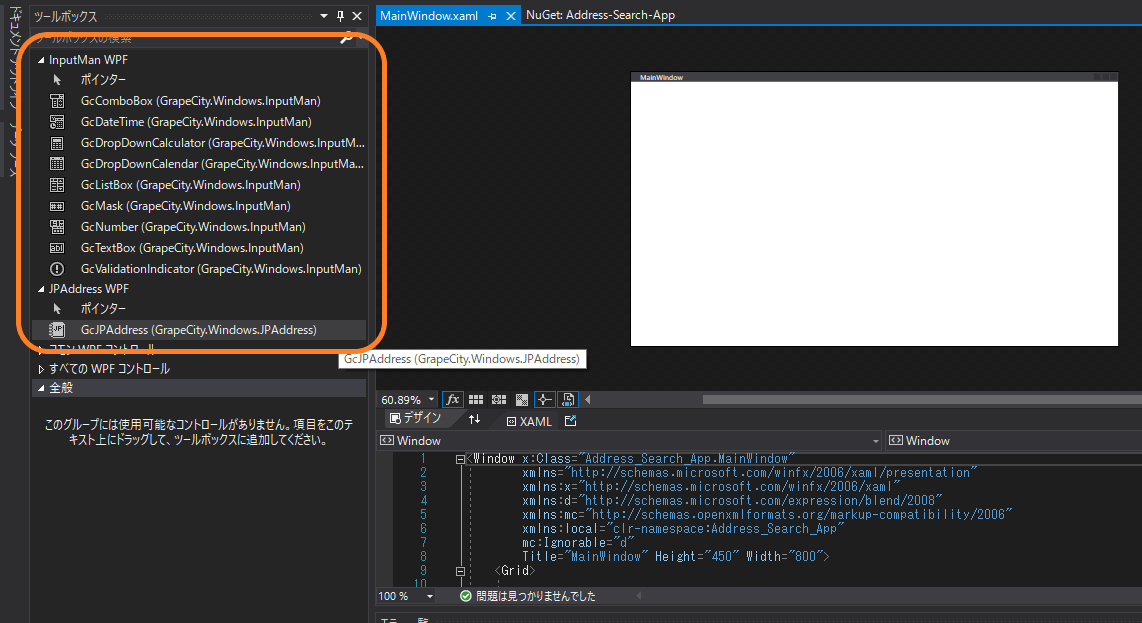Pick the ポインター under InputMan WPF
This screenshot has height=623, width=1142.
[103, 79]
